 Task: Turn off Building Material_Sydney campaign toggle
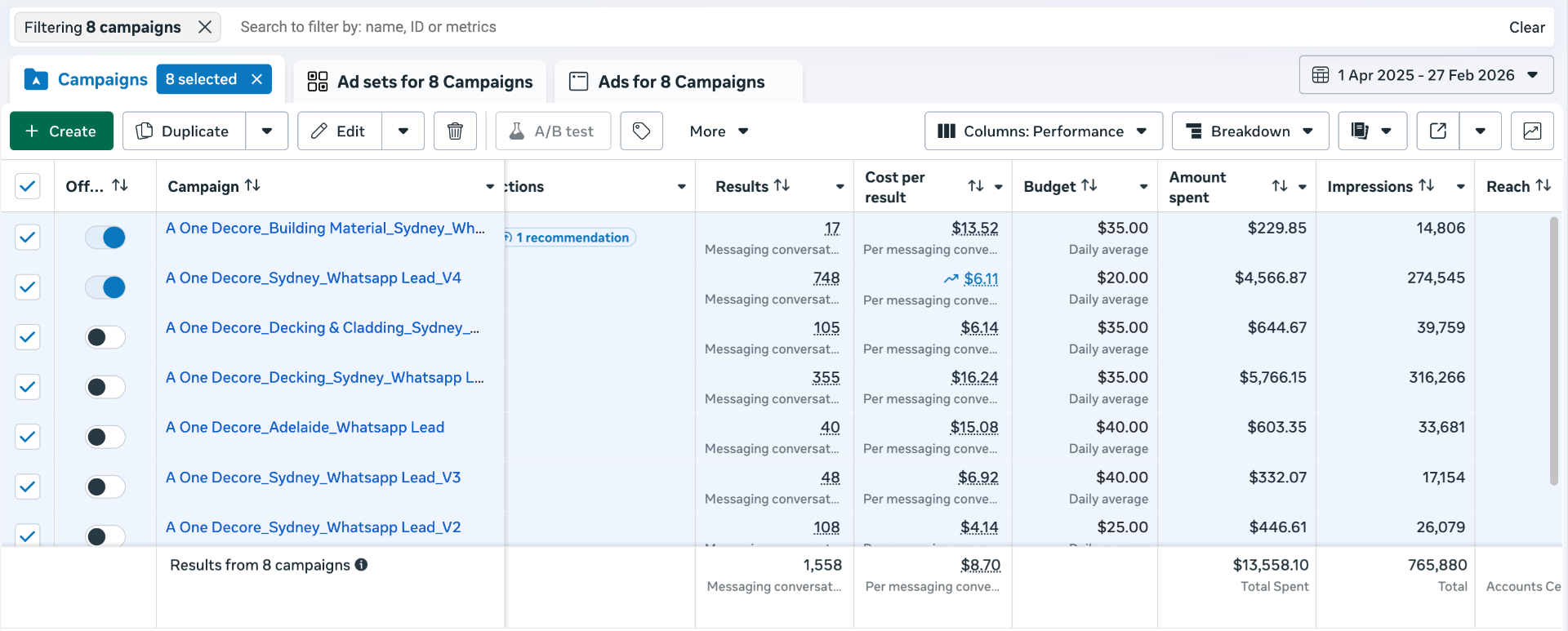105,238
